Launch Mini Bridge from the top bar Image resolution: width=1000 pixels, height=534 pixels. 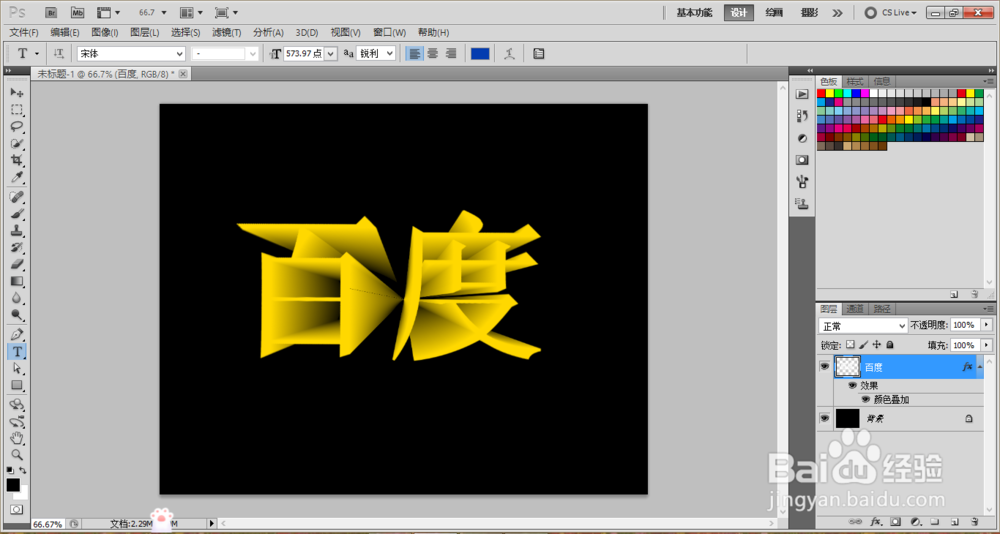78,12
